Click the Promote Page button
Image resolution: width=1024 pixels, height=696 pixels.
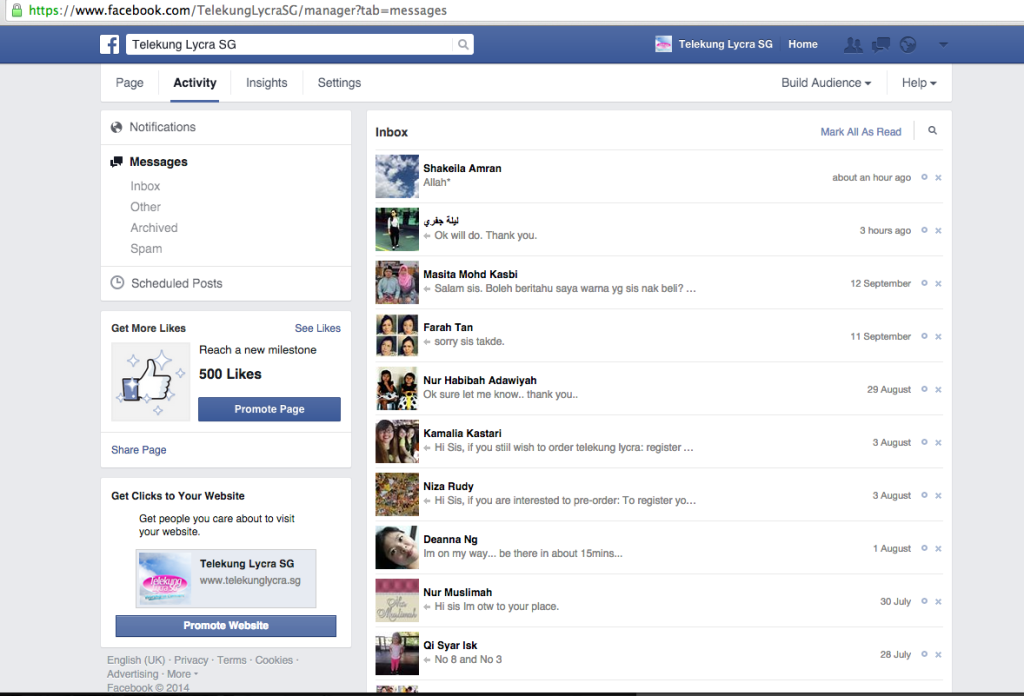pyautogui.click(x=269, y=409)
